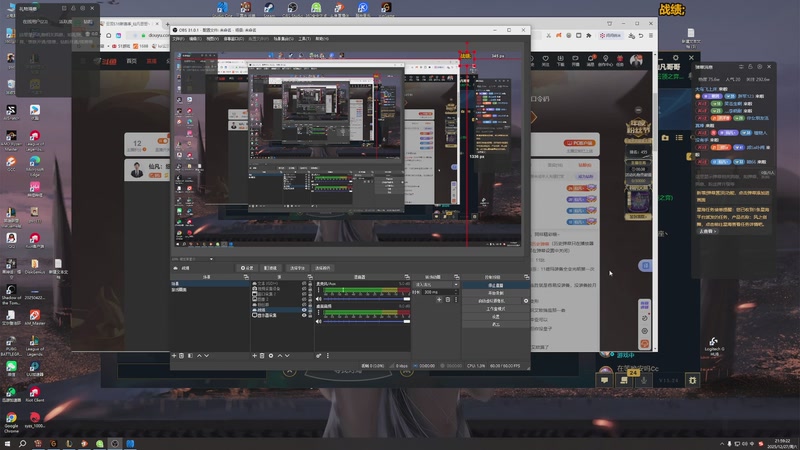Click source 设置 properties button above docks
800x450 pixels.
[x=247, y=268]
